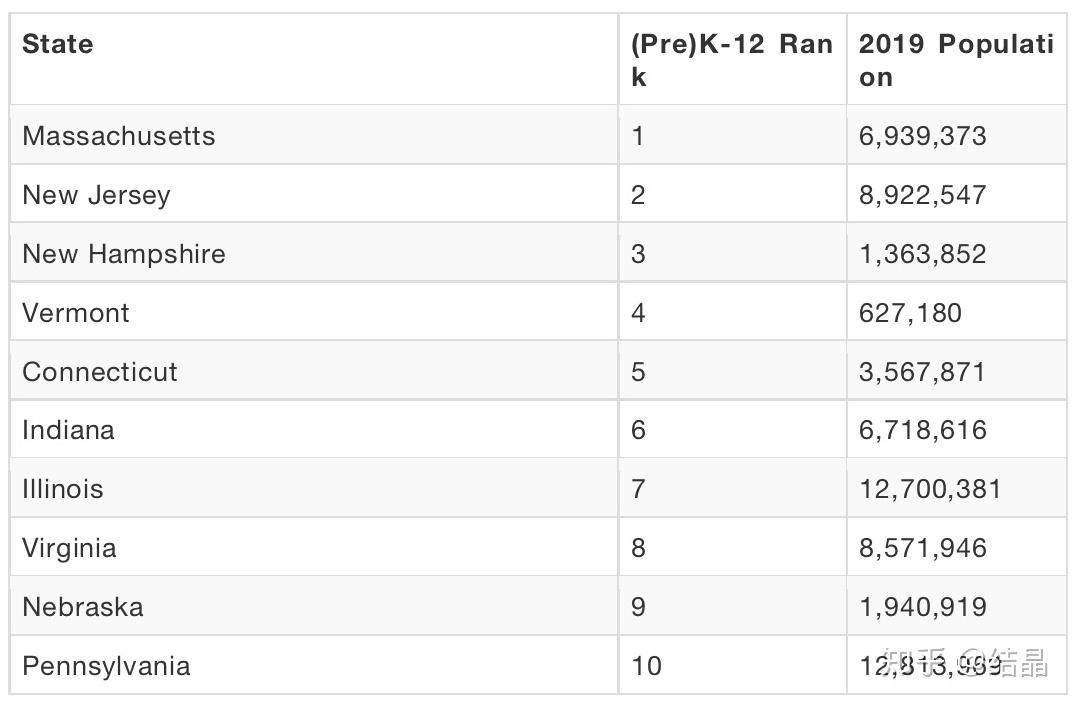Click Illinois population 12,700,381
Image resolution: width=1077 pixels, height=707 pixels.
point(929,489)
